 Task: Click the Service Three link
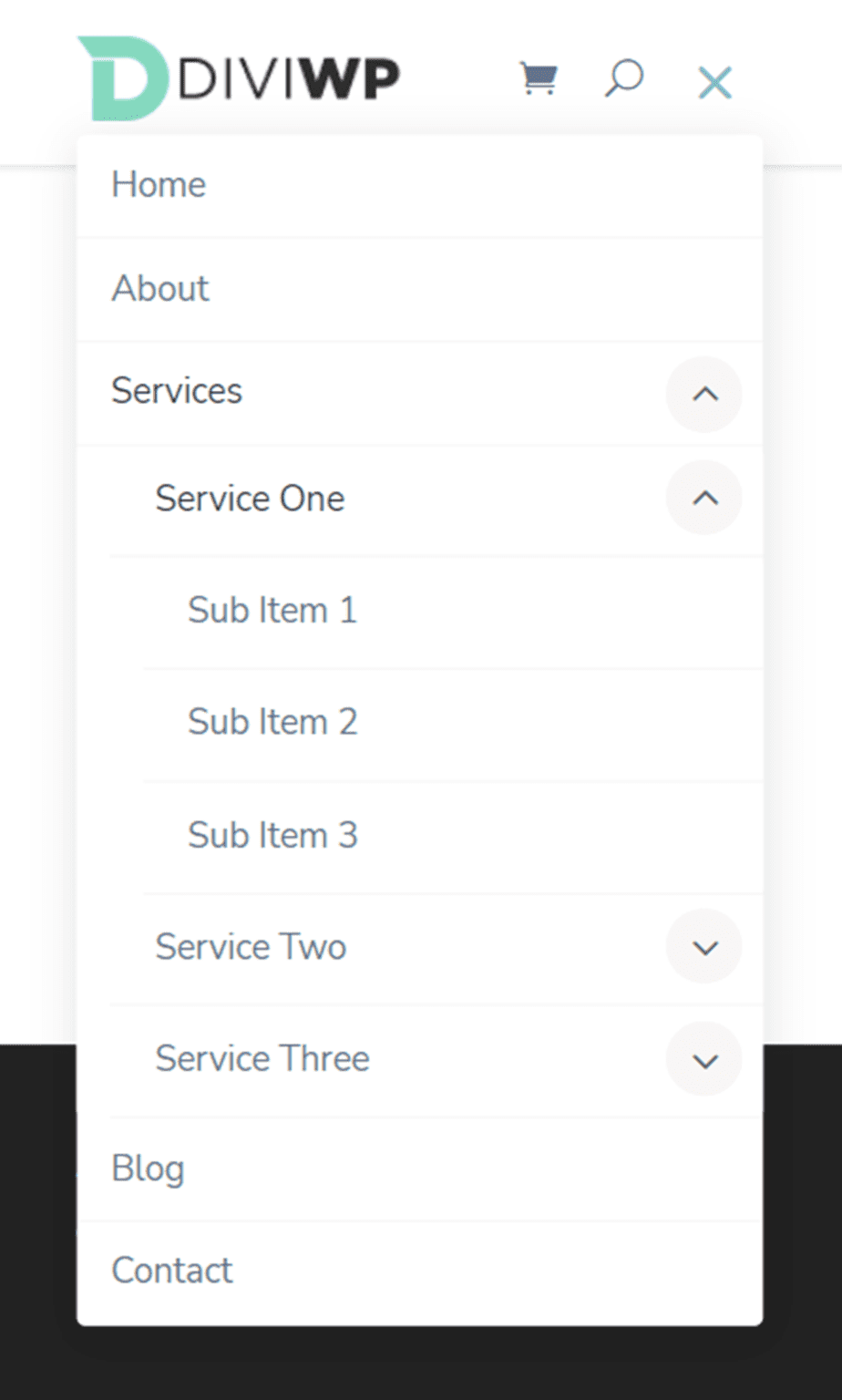point(262,1058)
